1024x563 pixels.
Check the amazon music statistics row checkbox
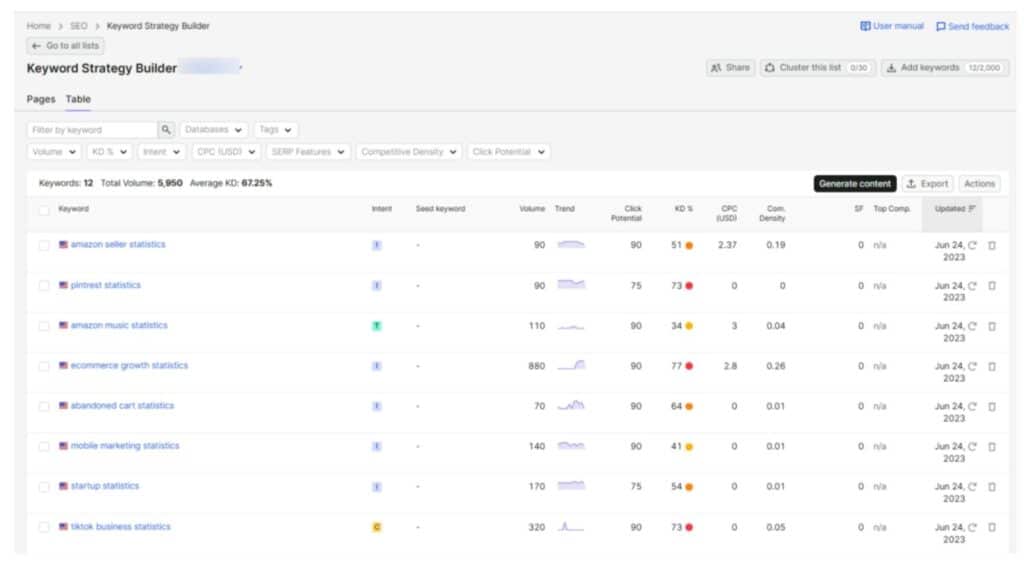(x=44, y=326)
